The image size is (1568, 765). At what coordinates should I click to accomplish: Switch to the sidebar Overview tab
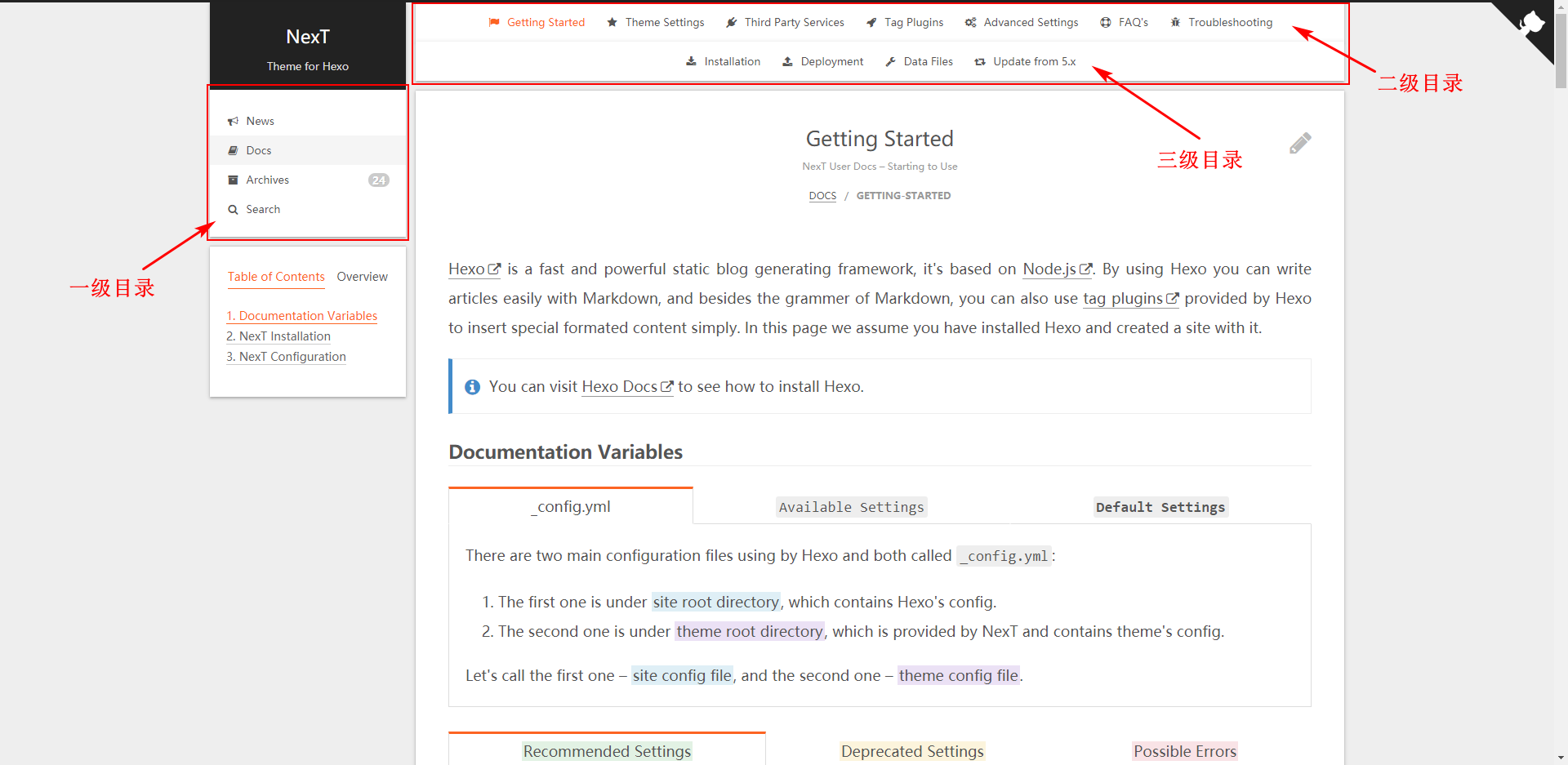click(362, 277)
